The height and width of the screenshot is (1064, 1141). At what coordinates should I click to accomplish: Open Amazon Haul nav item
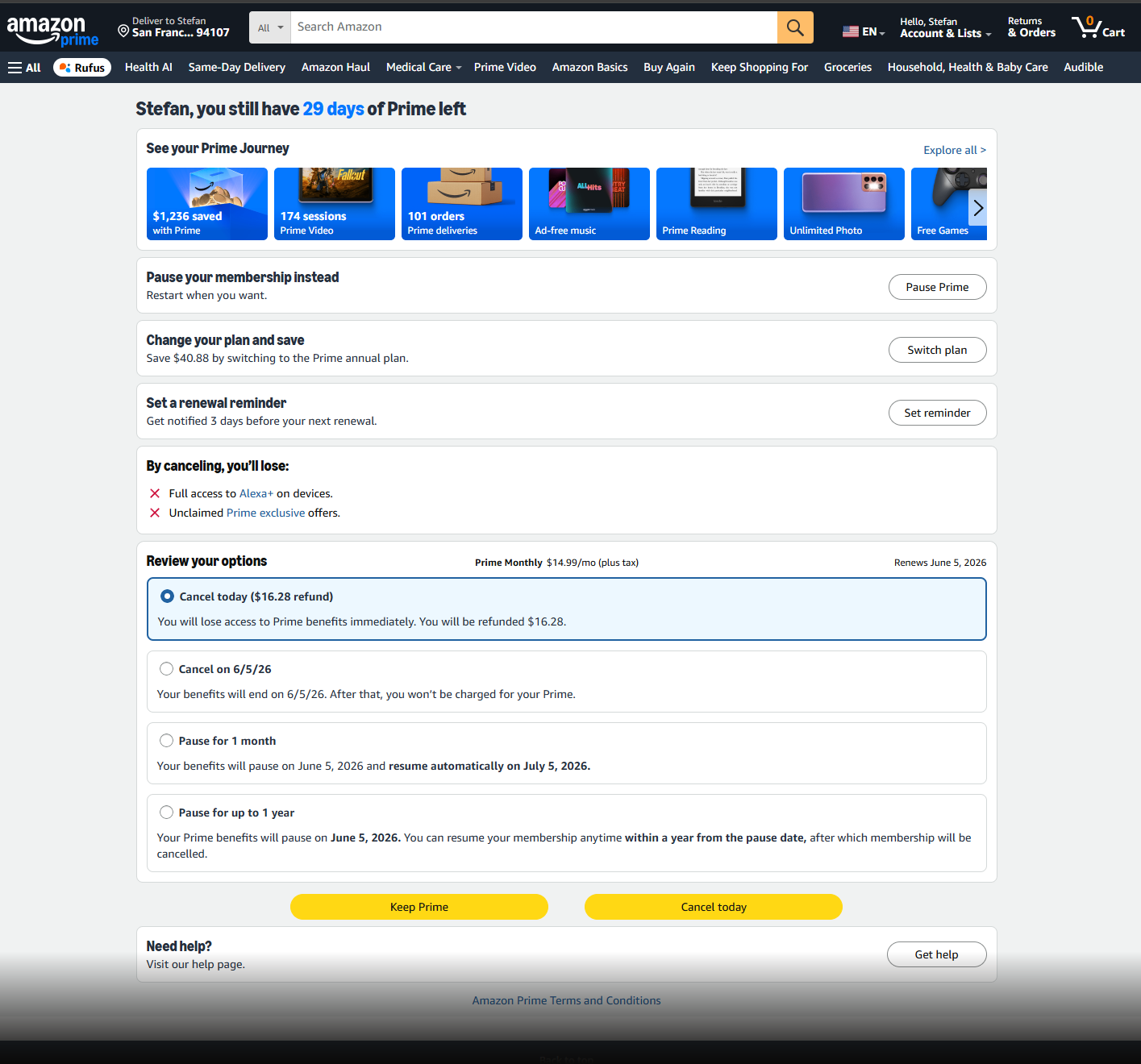pos(335,68)
